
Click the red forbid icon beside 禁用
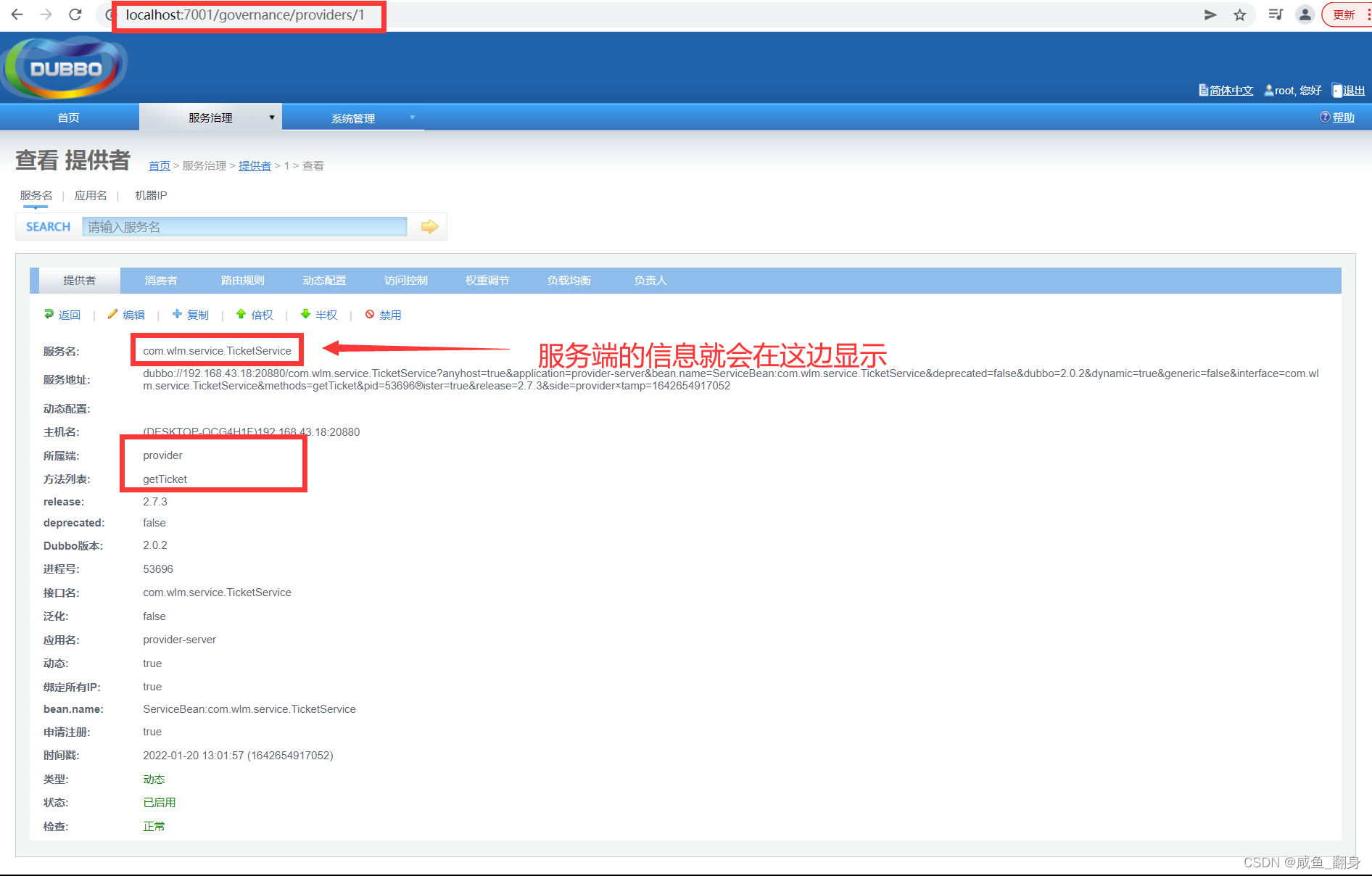pos(370,314)
